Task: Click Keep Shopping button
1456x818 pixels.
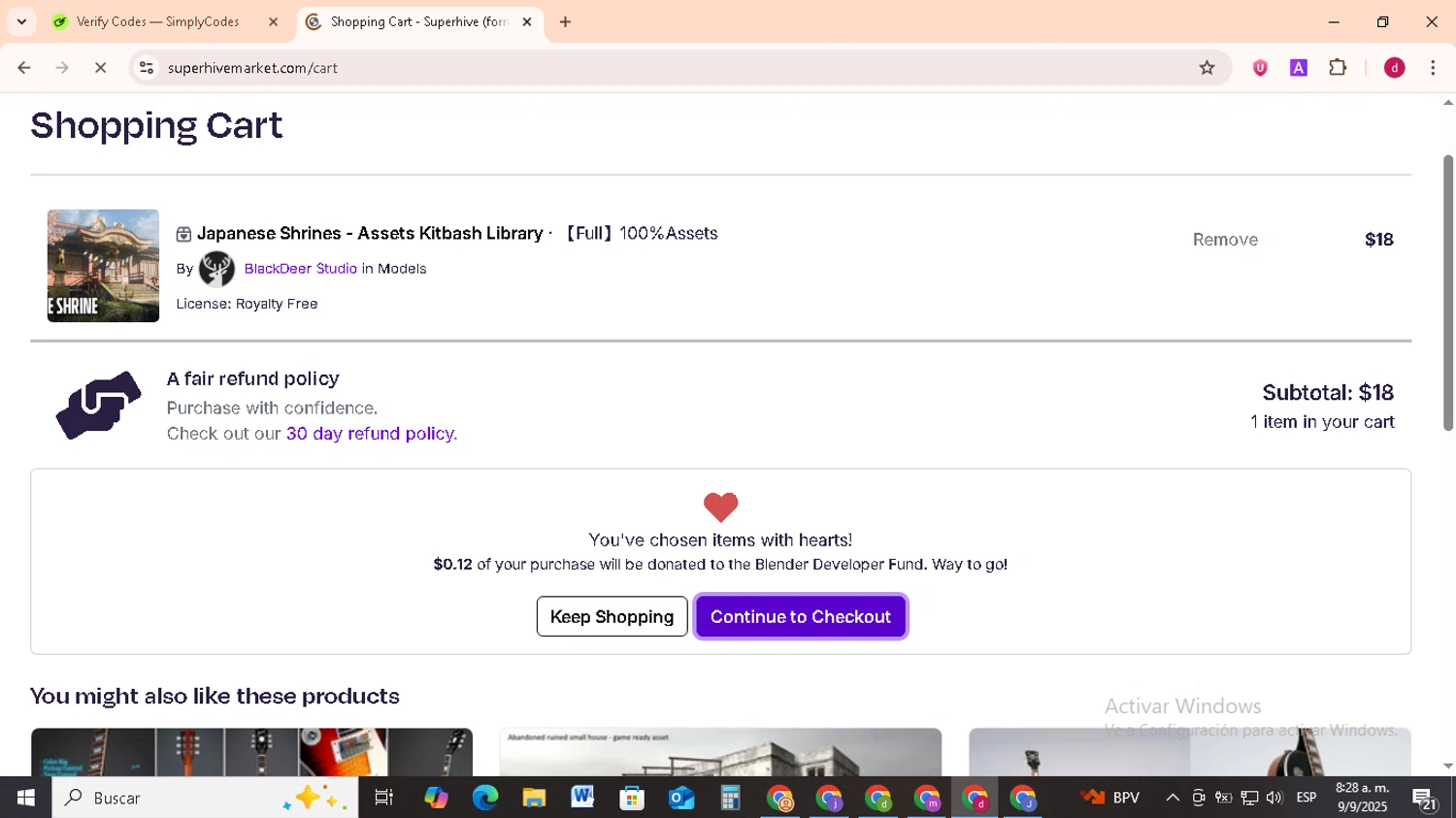Action: (x=612, y=616)
